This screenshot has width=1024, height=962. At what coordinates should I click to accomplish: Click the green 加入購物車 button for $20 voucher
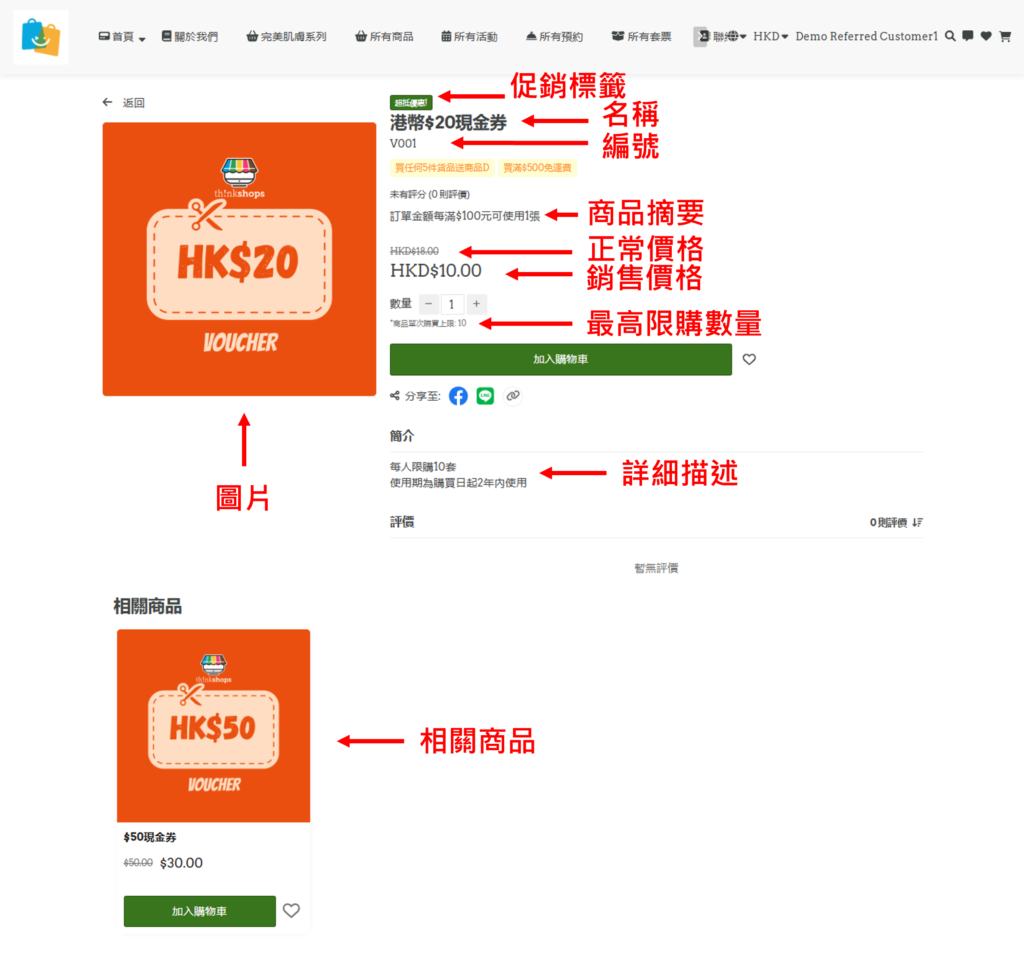[560, 360]
